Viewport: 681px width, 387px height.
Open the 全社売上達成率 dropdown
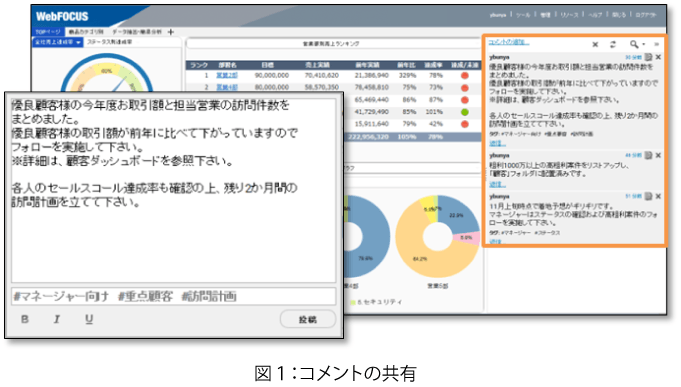coord(57,42)
